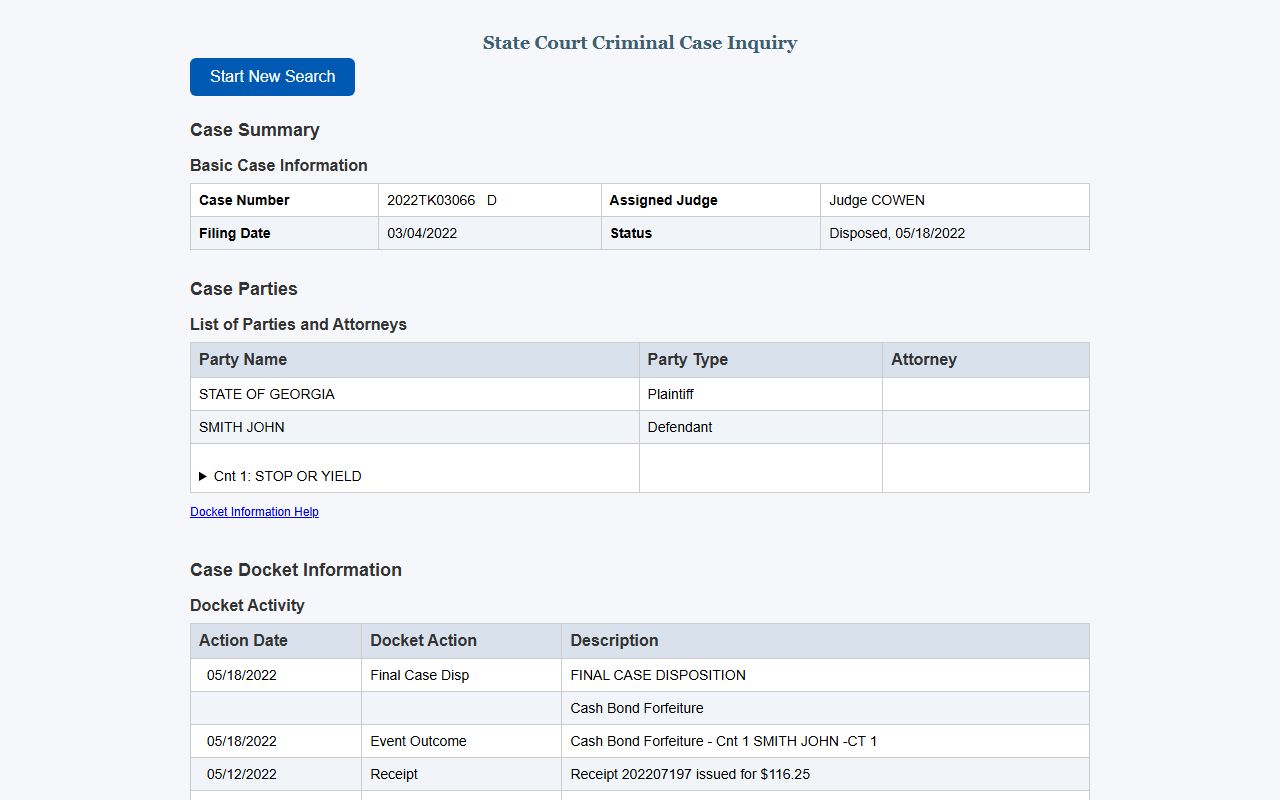Select the Plaintiff party type cell
The height and width of the screenshot is (800, 1280).
(x=761, y=394)
